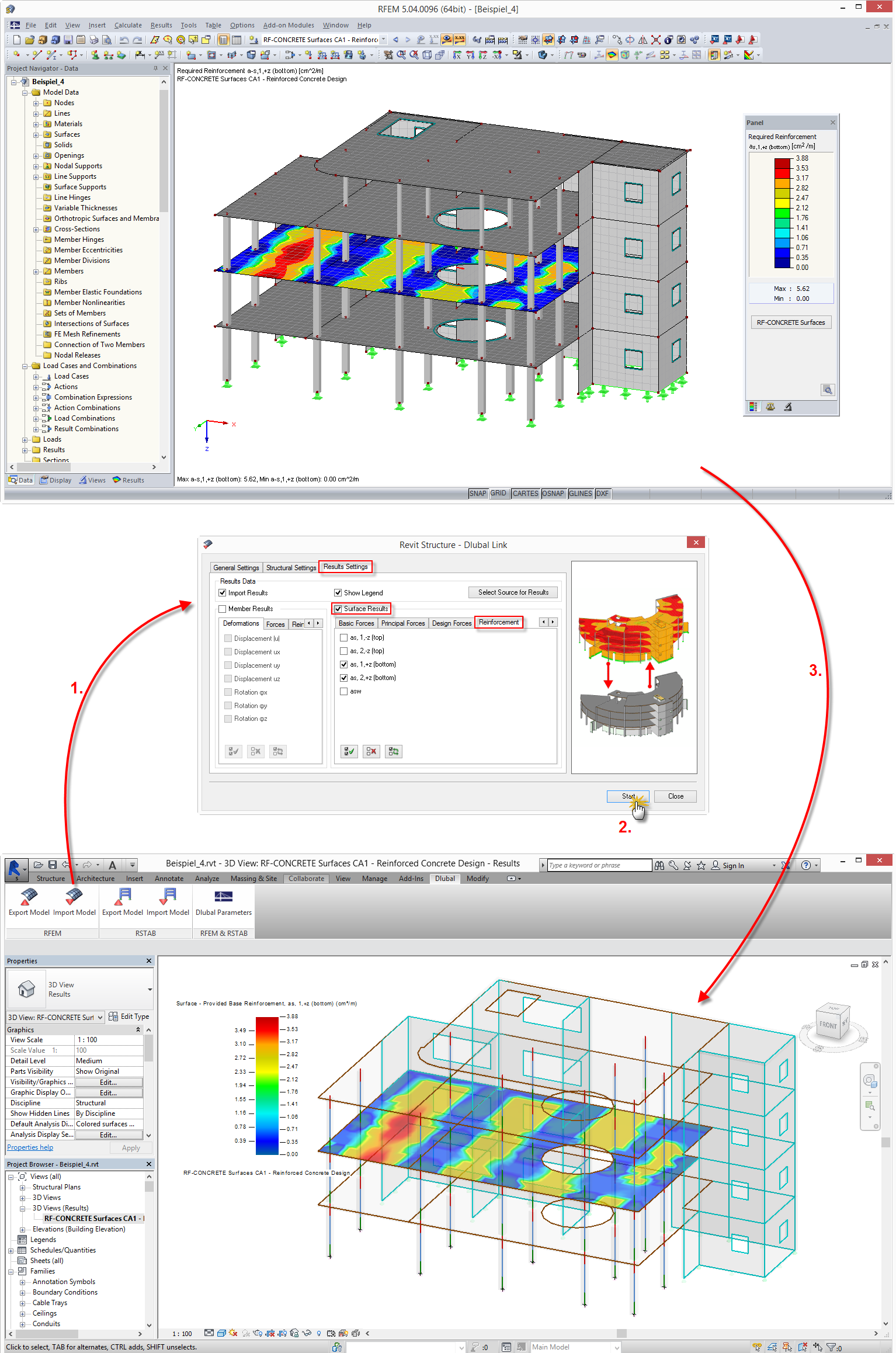Click RF-CONCRETE Surfaces panel button
Screen dimensions: 896x1353
coord(791,322)
